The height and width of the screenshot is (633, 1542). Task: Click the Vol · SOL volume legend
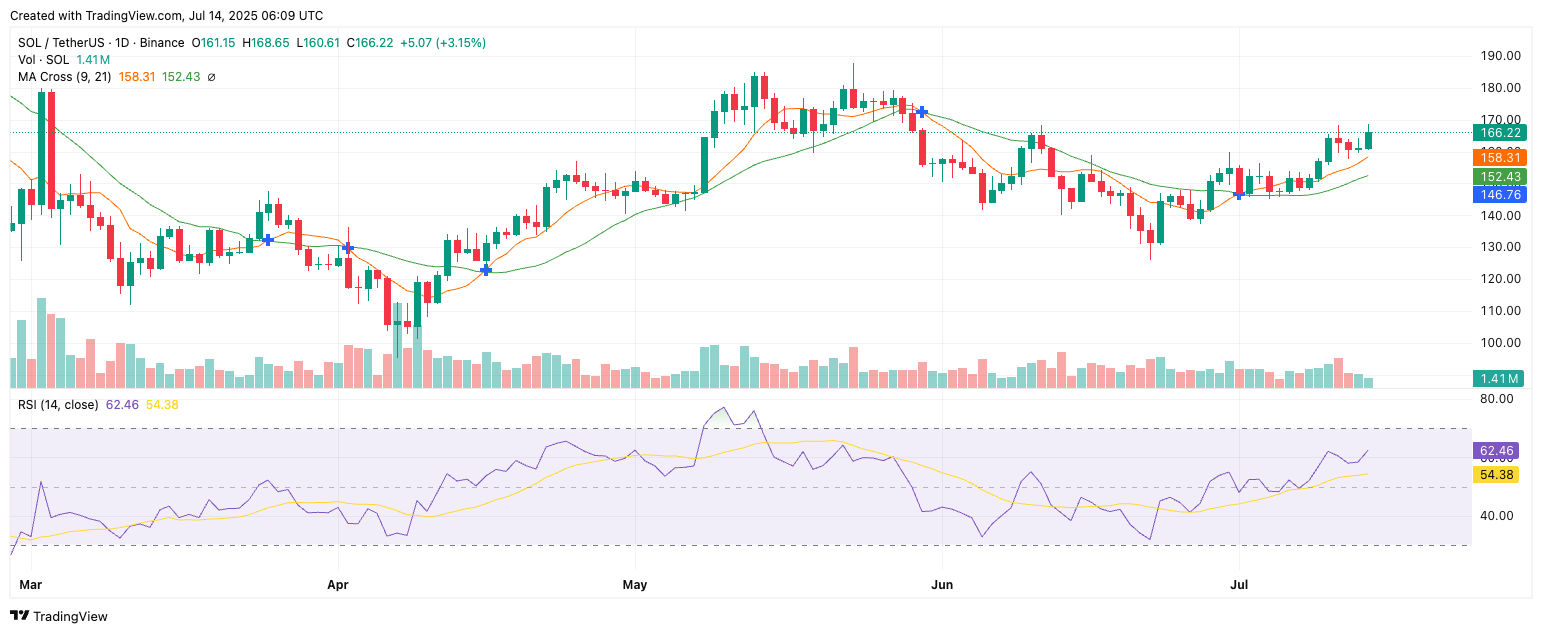tap(44, 60)
